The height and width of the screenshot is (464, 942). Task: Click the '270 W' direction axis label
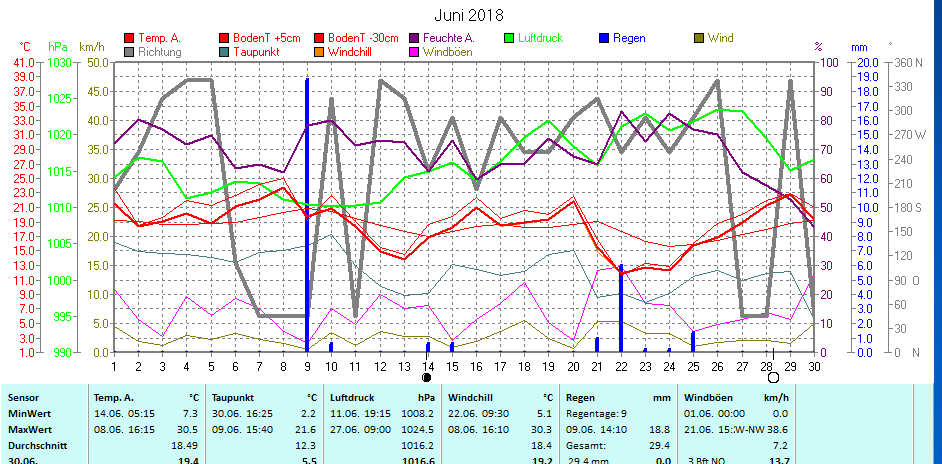coord(911,135)
